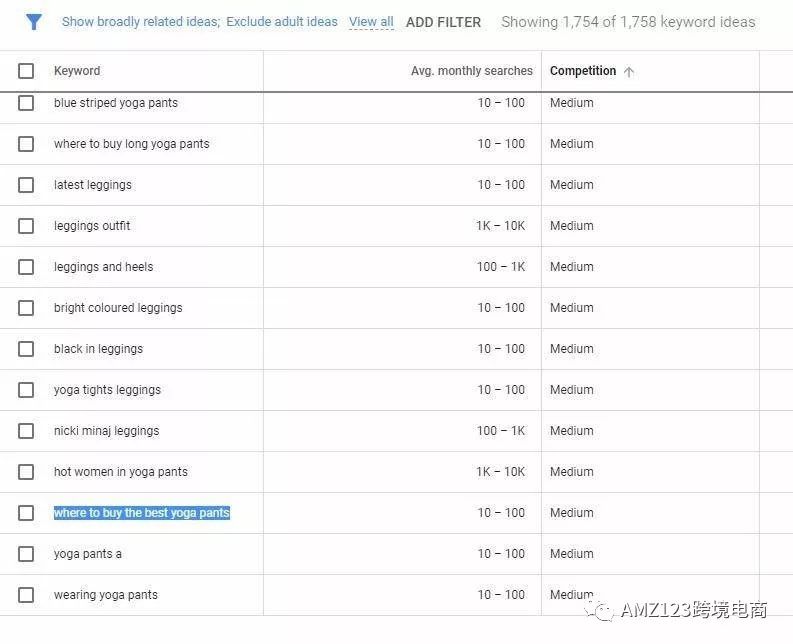Click the 'leggings and heels' keyword
This screenshot has height=644, width=793.
pyautogui.click(x=104, y=267)
